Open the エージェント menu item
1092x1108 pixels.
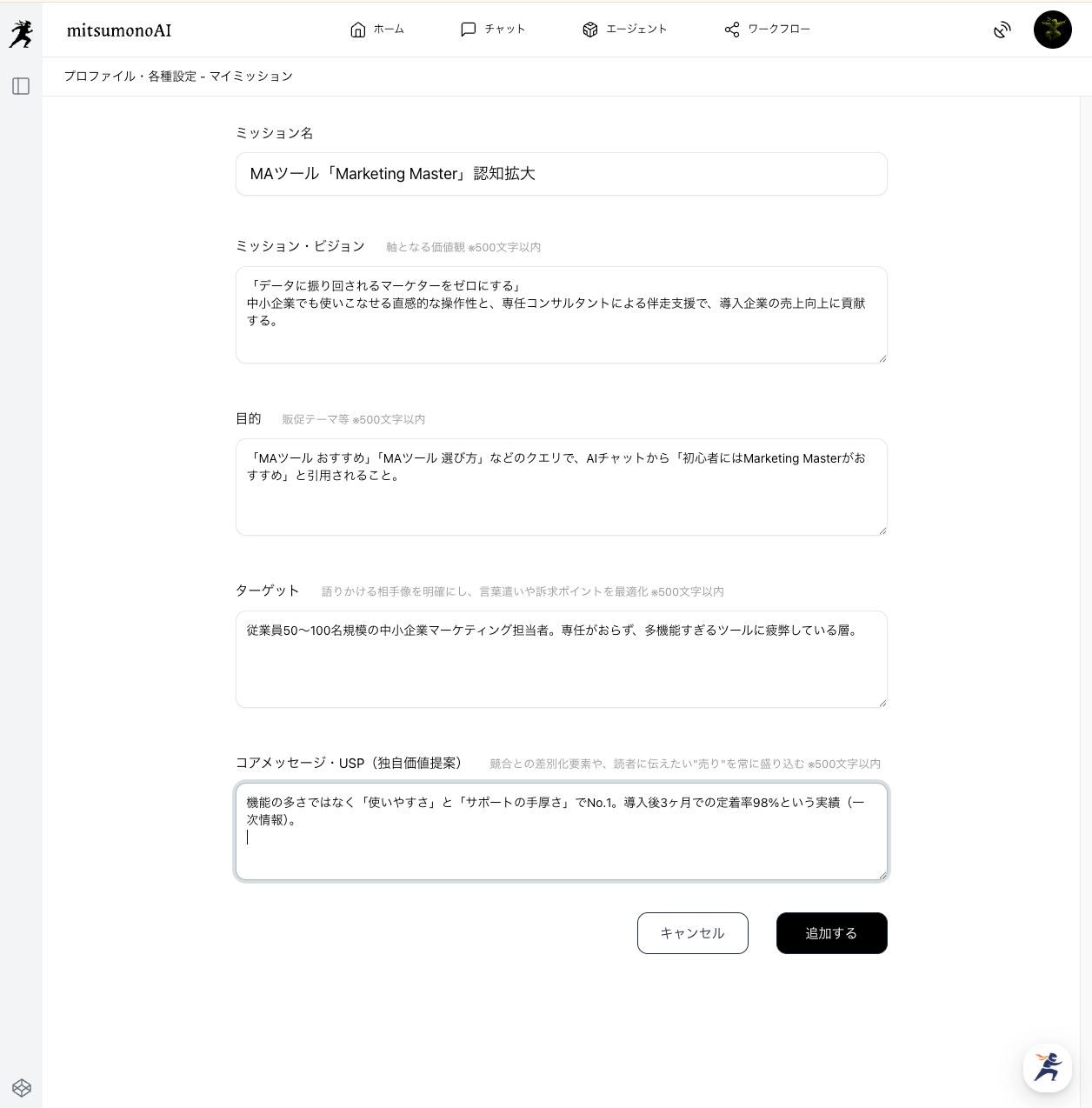click(636, 30)
